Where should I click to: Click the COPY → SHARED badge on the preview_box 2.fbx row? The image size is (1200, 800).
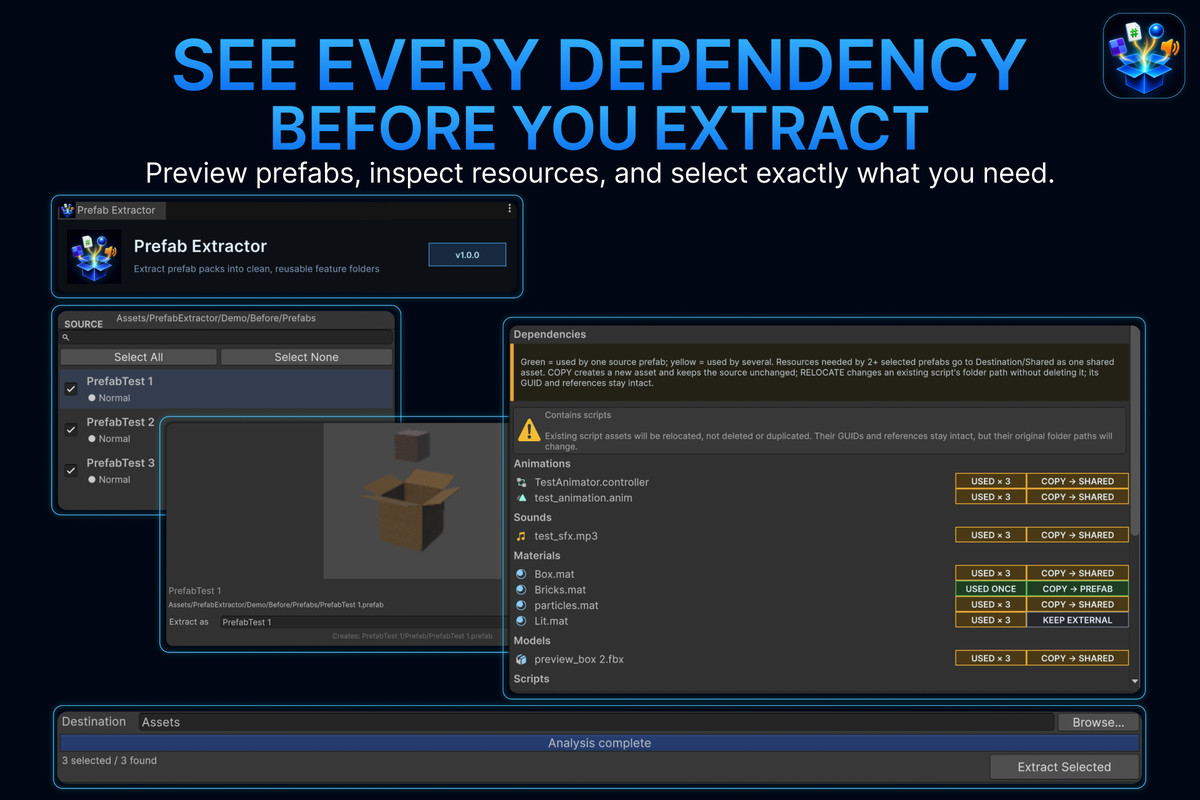tap(1077, 658)
